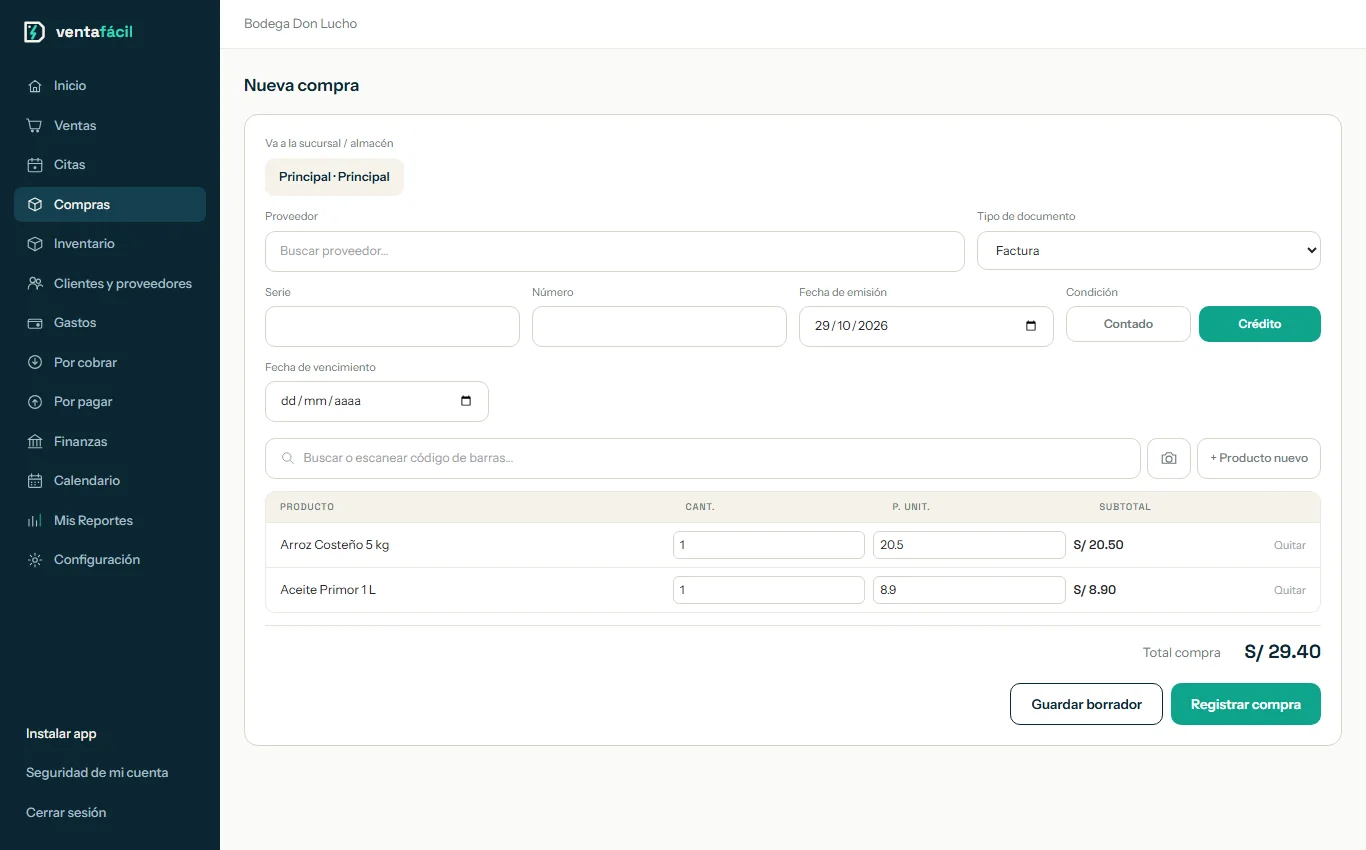This screenshot has height=850, width=1366.
Task: Open Clientes y proveedores label
Action: (x=123, y=284)
